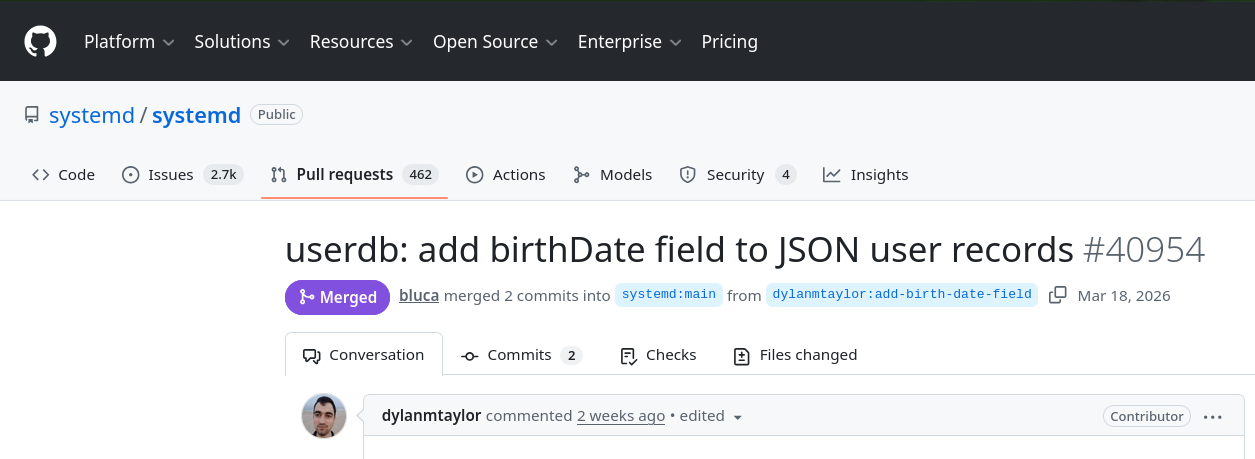Screen dimensions: 1255x459
Task: Open dylanmtaylor author link in comment
Action: pos(431,416)
